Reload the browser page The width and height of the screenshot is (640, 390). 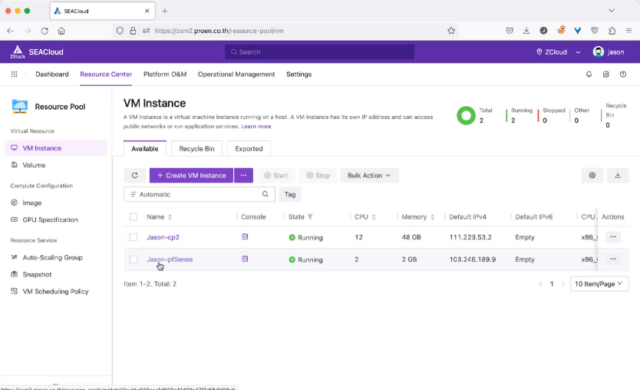44,31
